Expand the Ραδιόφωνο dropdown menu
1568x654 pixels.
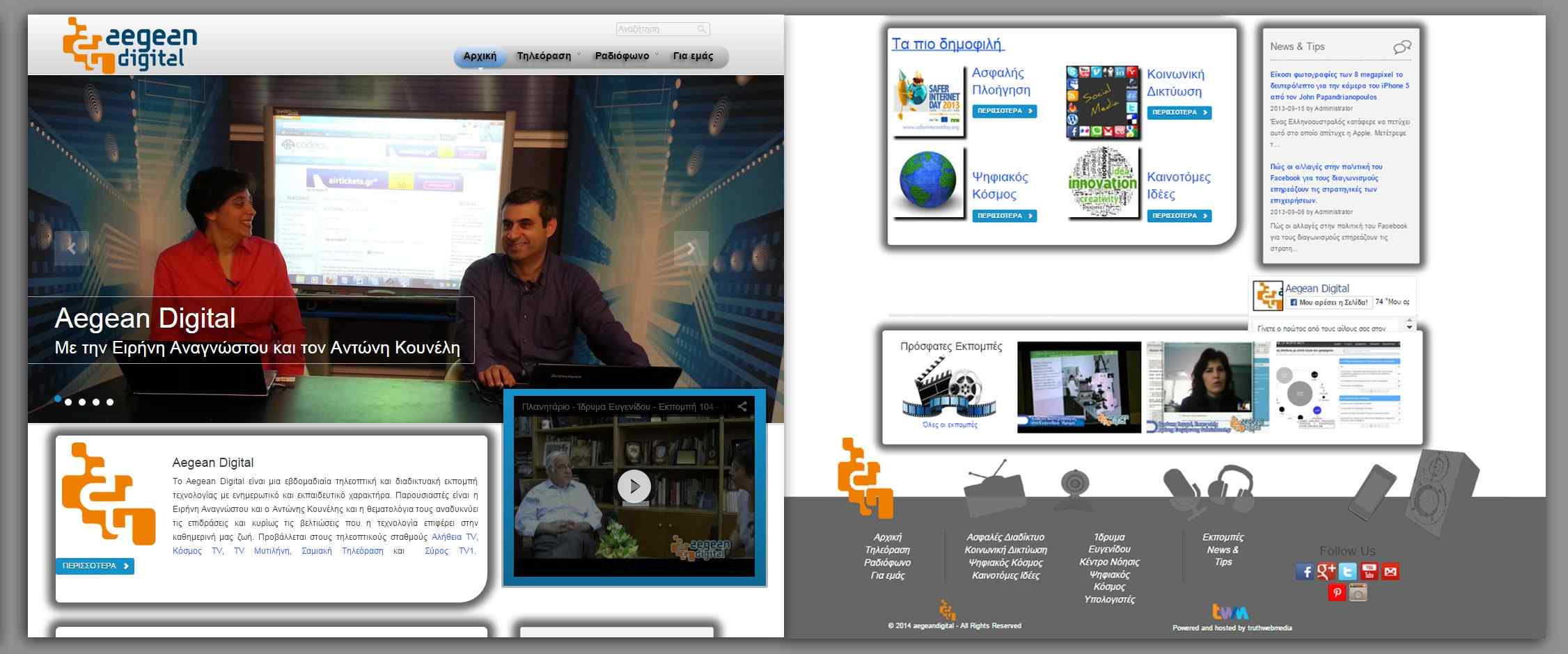pyautogui.click(x=626, y=56)
